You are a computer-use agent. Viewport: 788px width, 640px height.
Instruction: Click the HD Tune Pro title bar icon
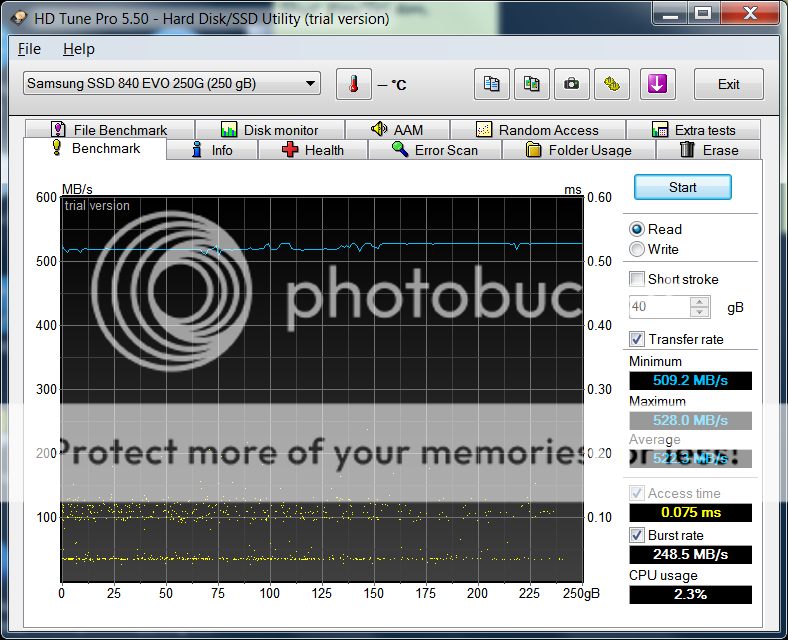click(19, 19)
